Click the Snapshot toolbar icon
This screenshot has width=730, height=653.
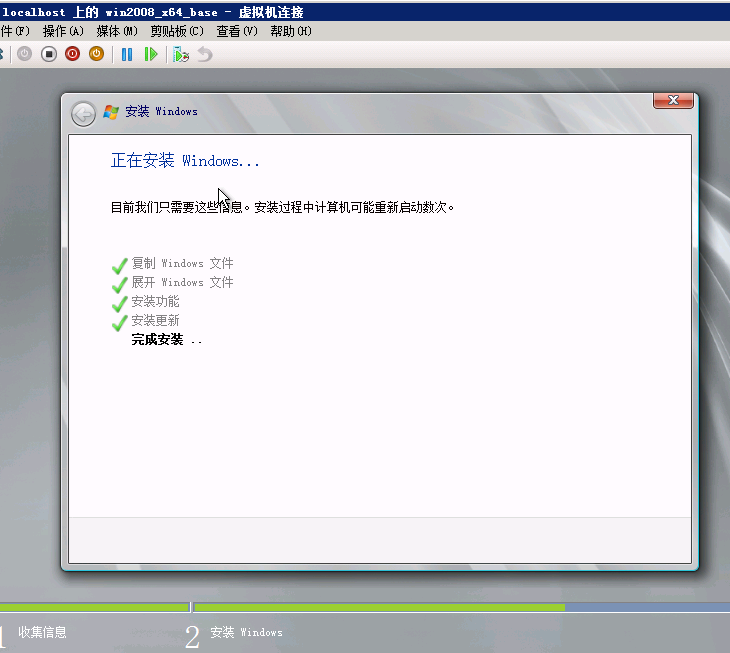[x=181, y=54]
